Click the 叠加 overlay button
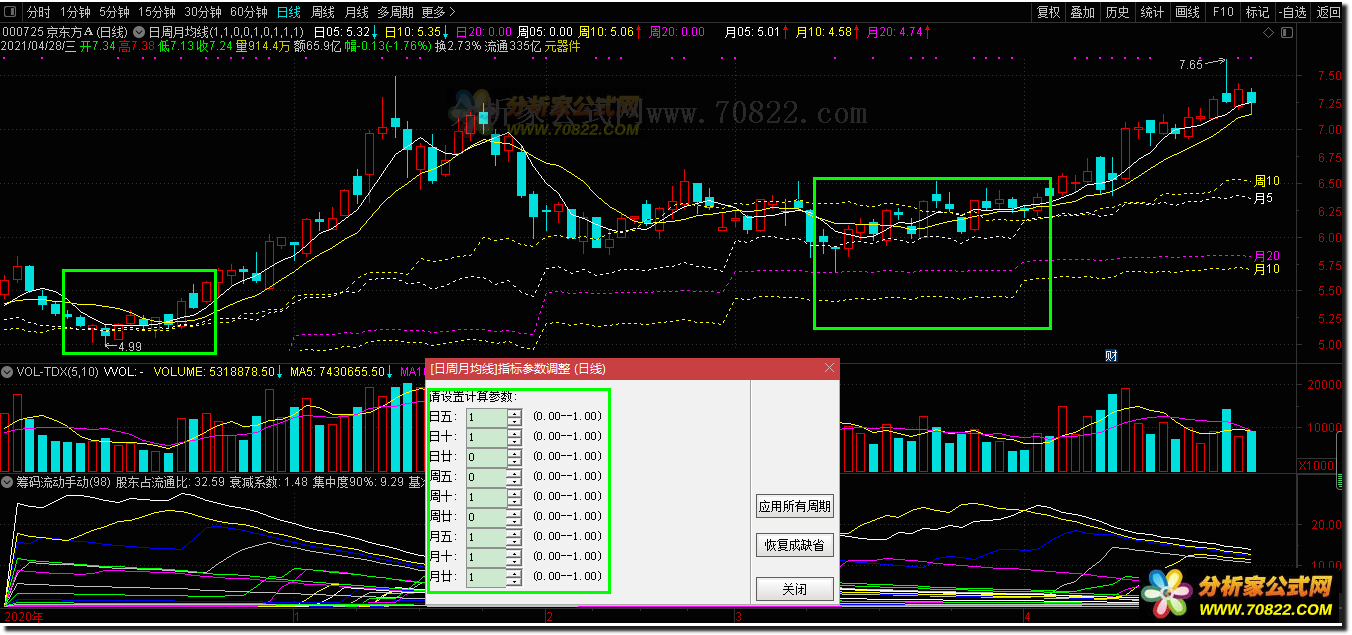The width and height of the screenshot is (1352, 635). point(1082,12)
